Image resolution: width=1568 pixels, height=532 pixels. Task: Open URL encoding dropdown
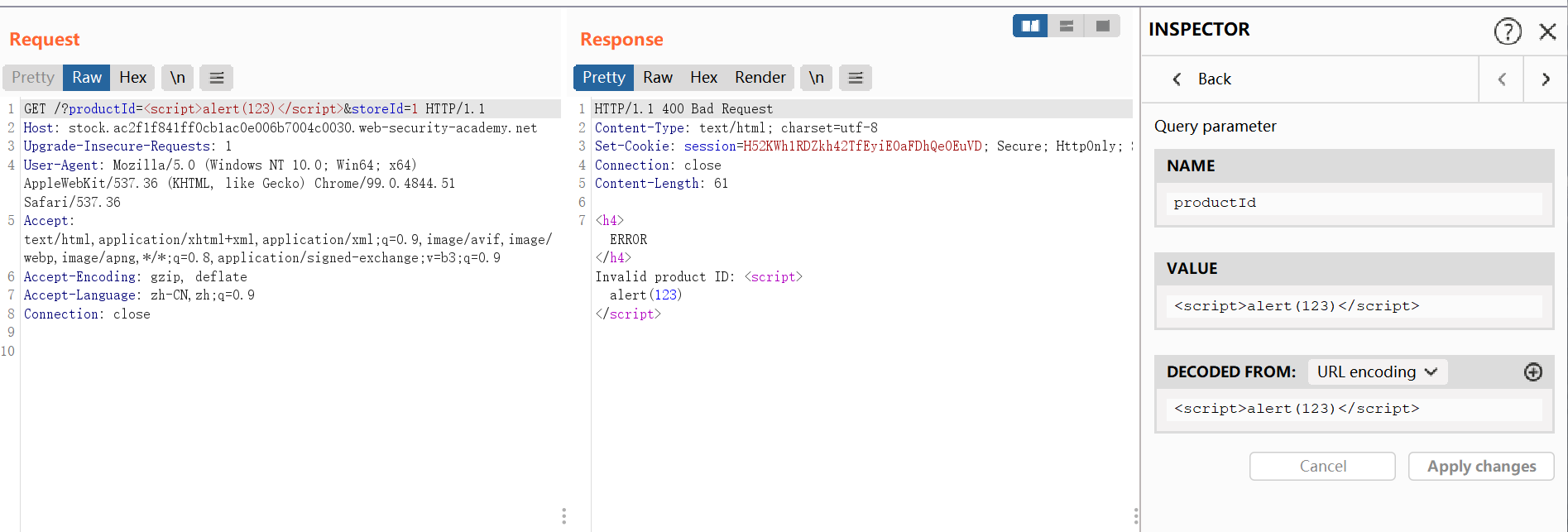(x=1377, y=372)
